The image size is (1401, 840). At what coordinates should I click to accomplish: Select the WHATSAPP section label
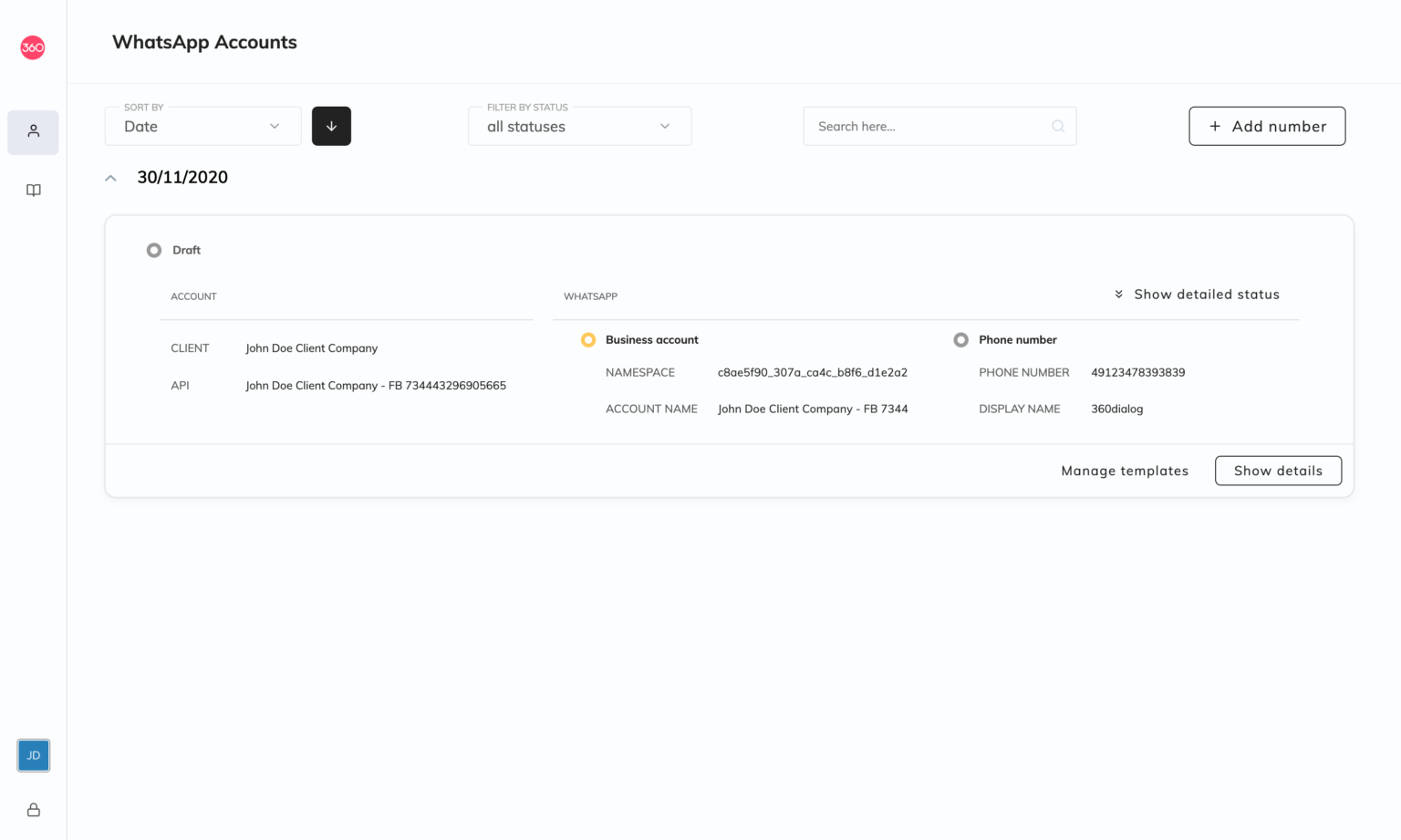590,296
